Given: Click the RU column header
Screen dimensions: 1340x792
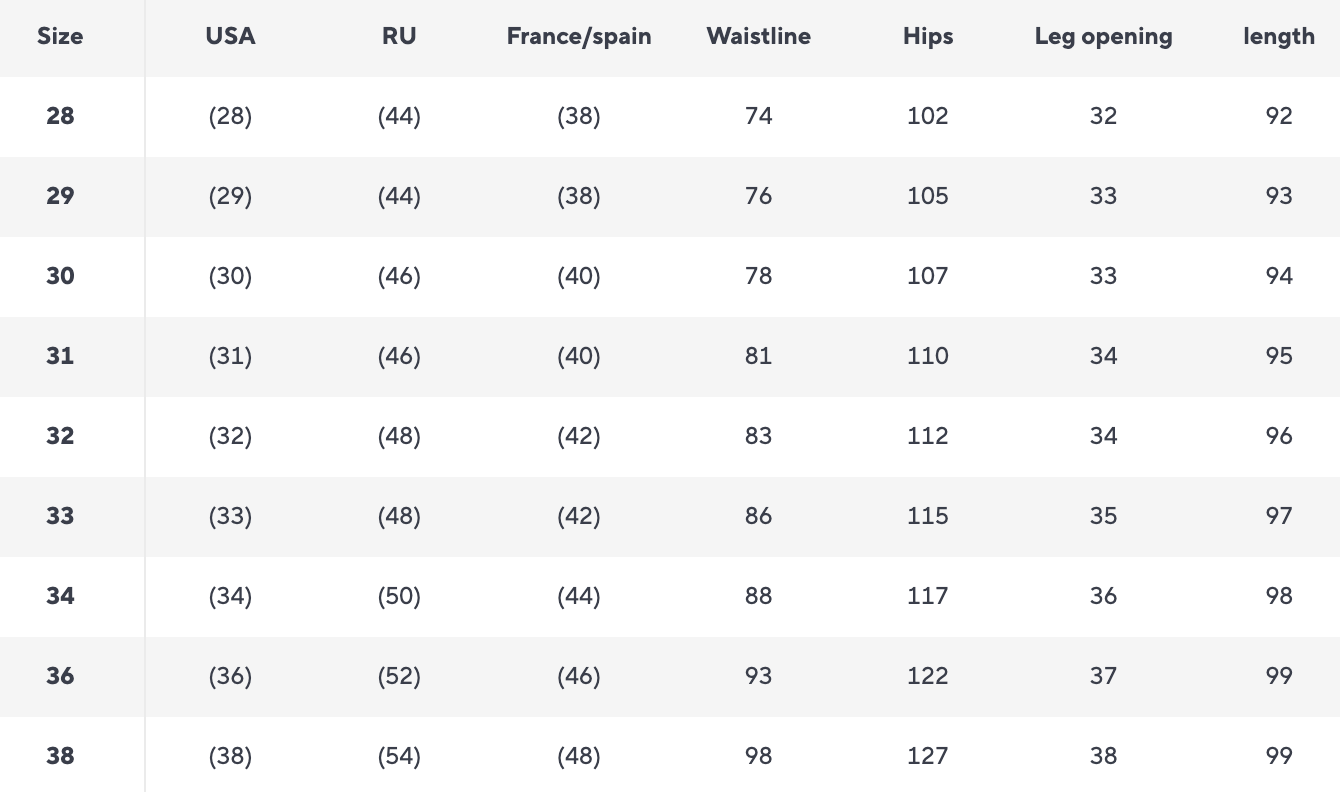Looking at the screenshot, I should [x=399, y=37].
